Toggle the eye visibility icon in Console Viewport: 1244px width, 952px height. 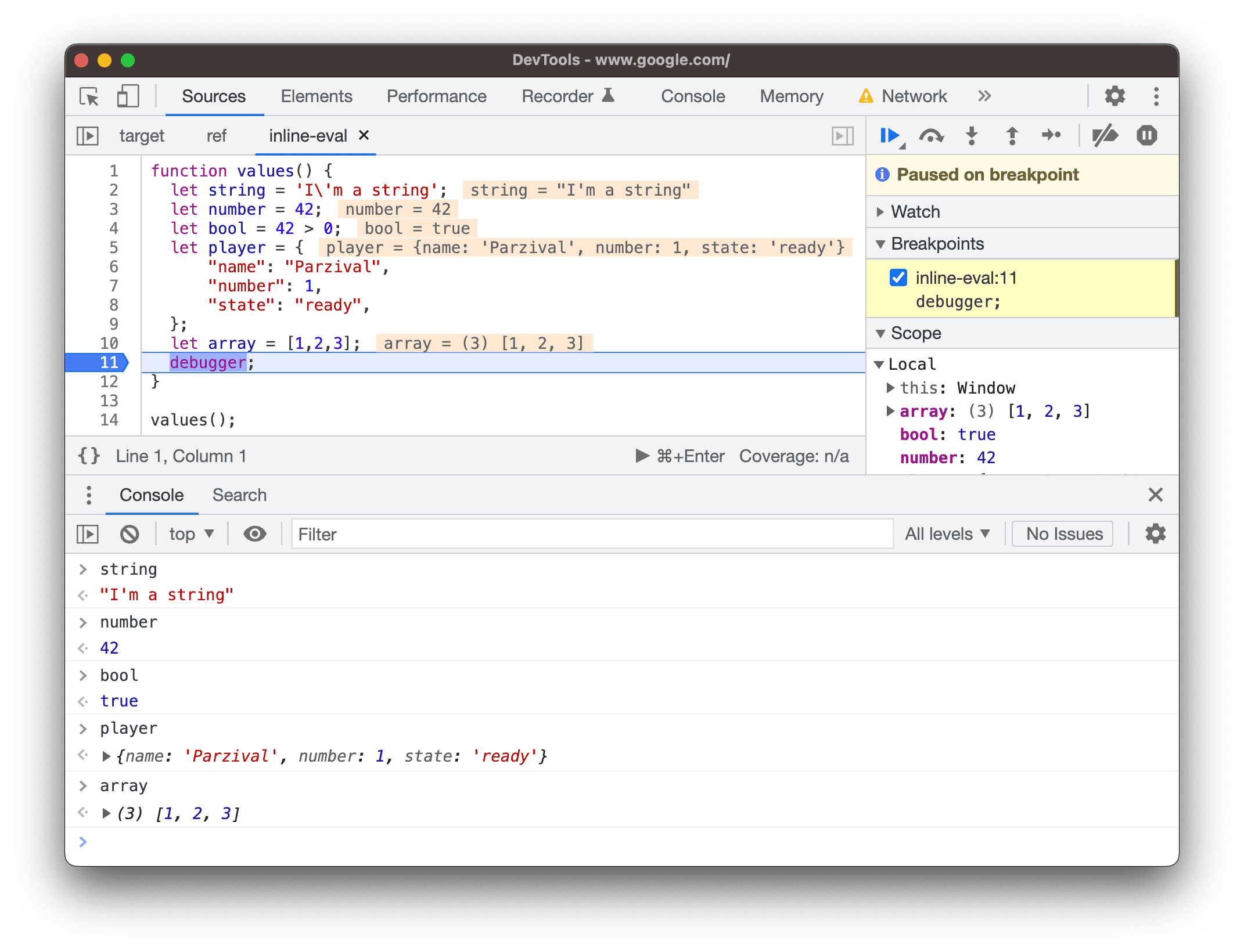(255, 534)
